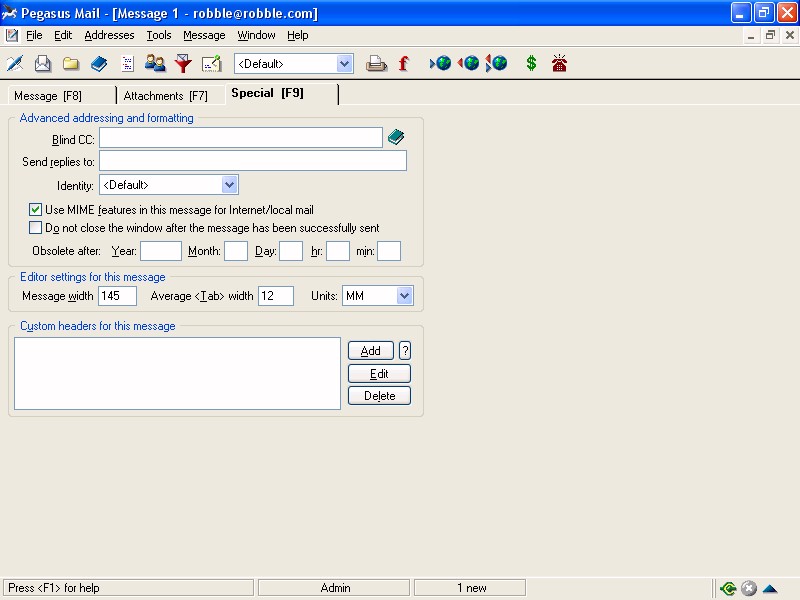
Task: Click the '?' help button beside Add
Action: pos(405,351)
